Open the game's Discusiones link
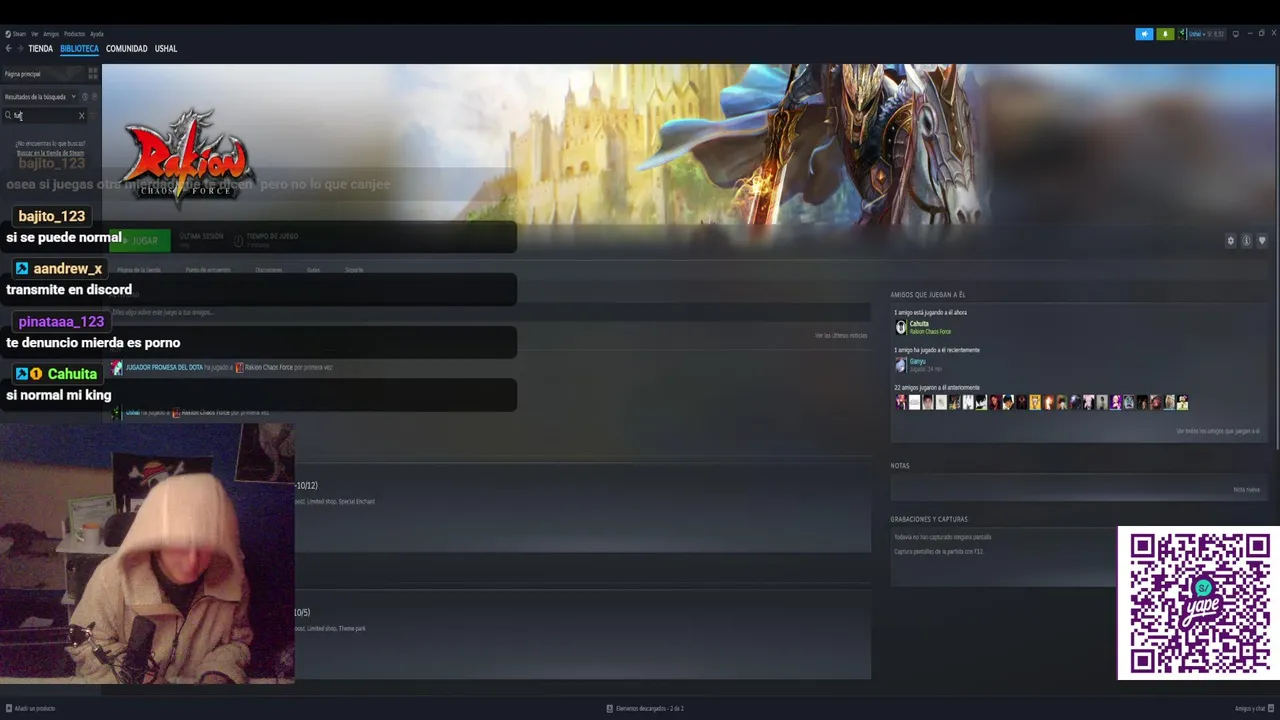The image size is (1280, 720). click(268, 270)
